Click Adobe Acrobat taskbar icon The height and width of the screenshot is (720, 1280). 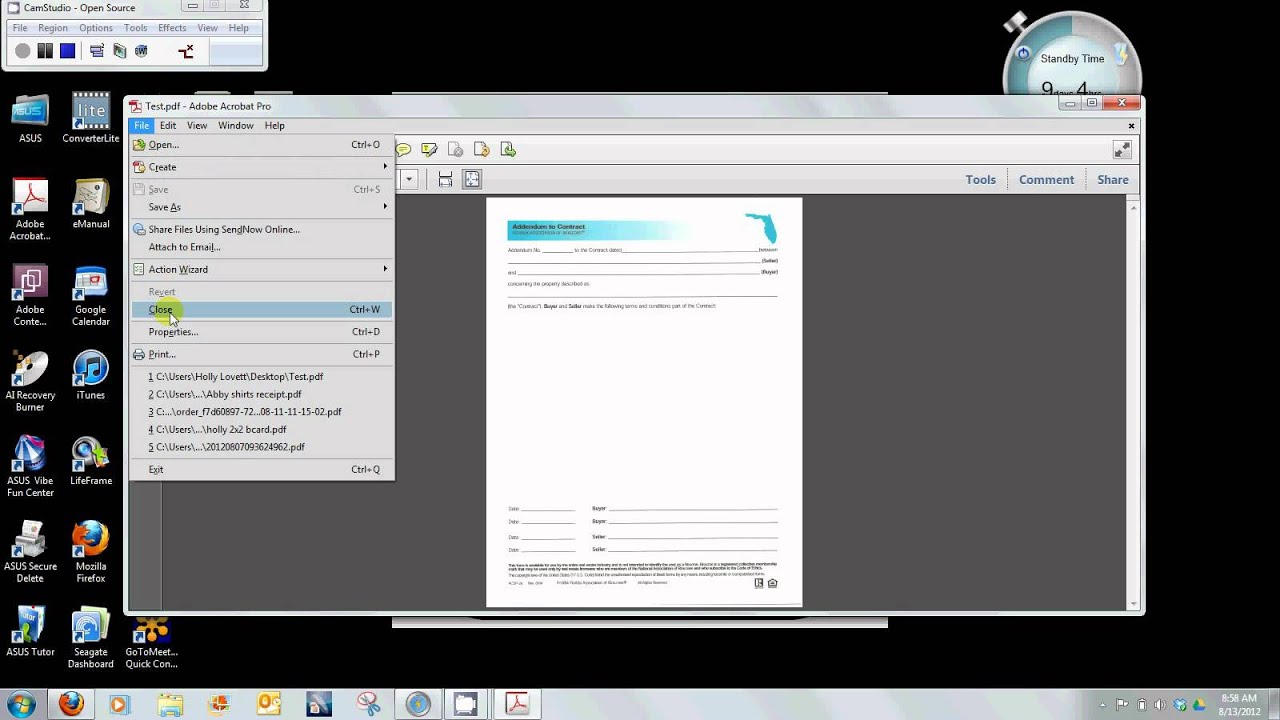pyautogui.click(x=516, y=704)
